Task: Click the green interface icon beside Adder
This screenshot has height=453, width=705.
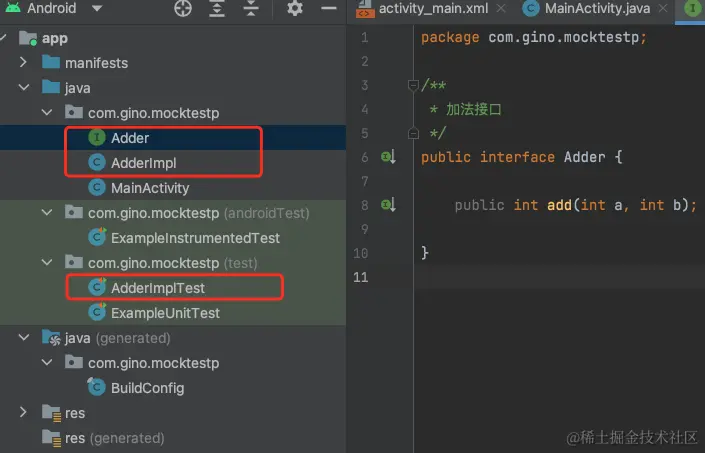Action: (97, 137)
